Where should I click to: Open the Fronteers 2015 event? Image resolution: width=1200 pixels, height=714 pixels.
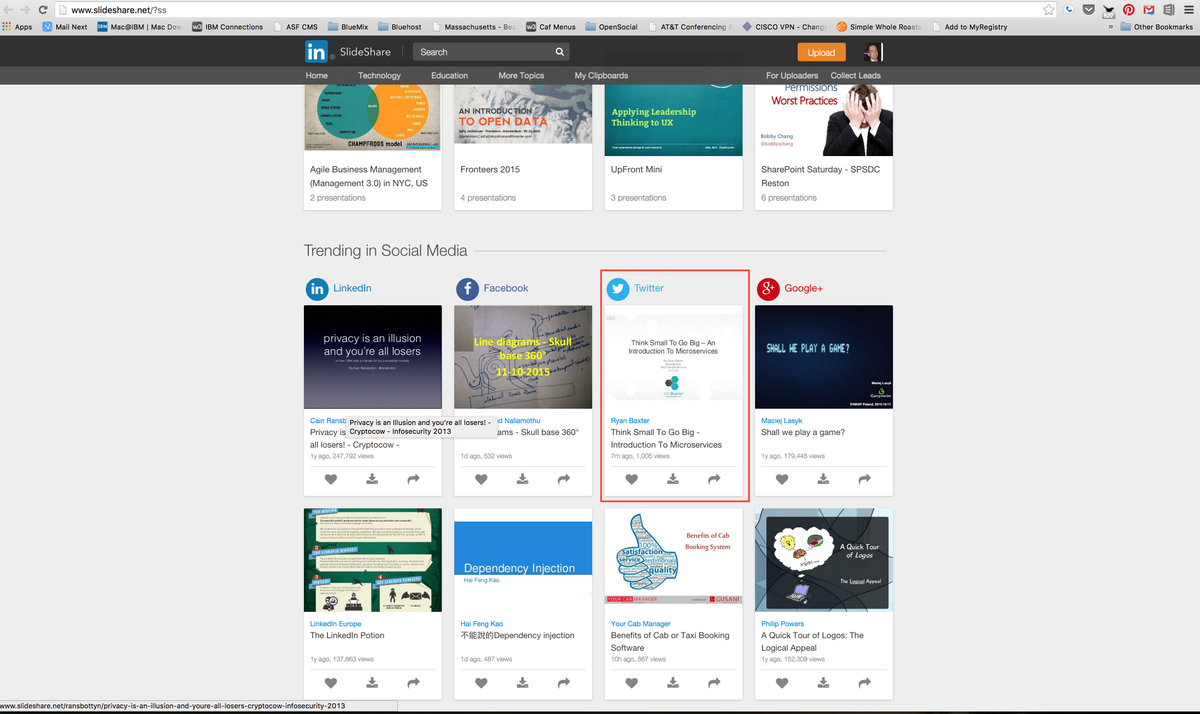click(491, 170)
